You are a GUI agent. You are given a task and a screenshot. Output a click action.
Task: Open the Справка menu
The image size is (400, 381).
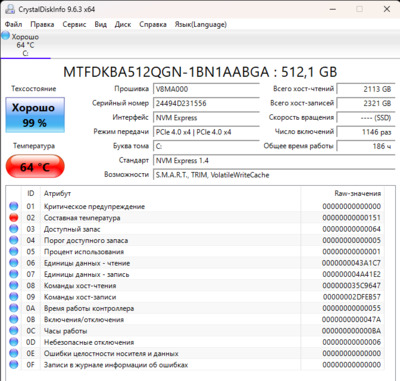coord(153,24)
